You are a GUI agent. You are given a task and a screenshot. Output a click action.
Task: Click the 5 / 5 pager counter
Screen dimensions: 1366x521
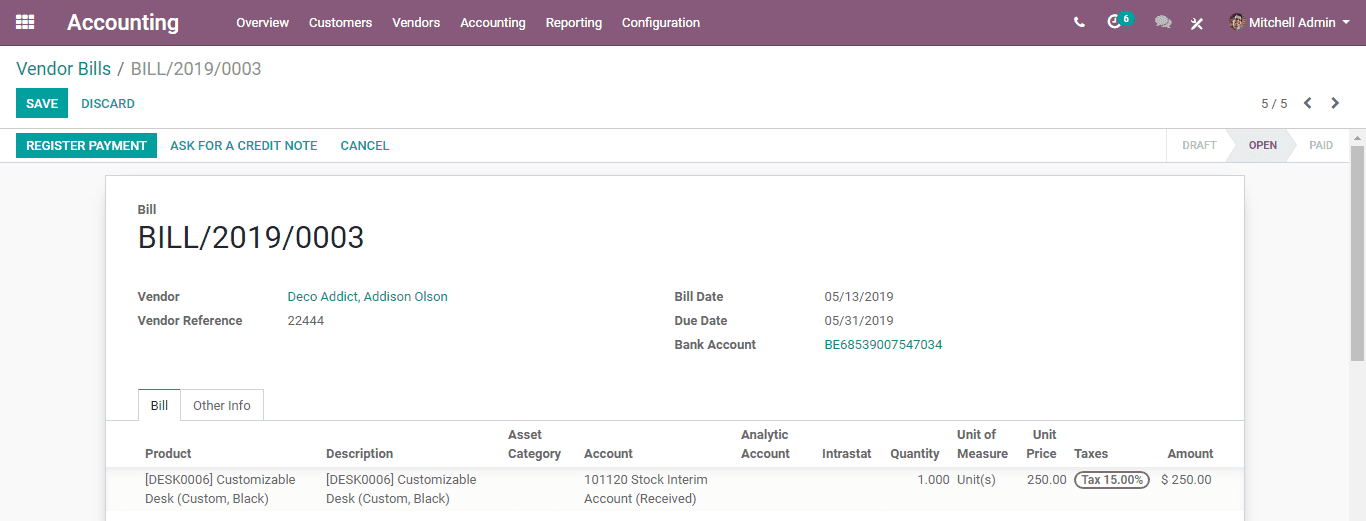pyautogui.click(x=1274, y=104)
